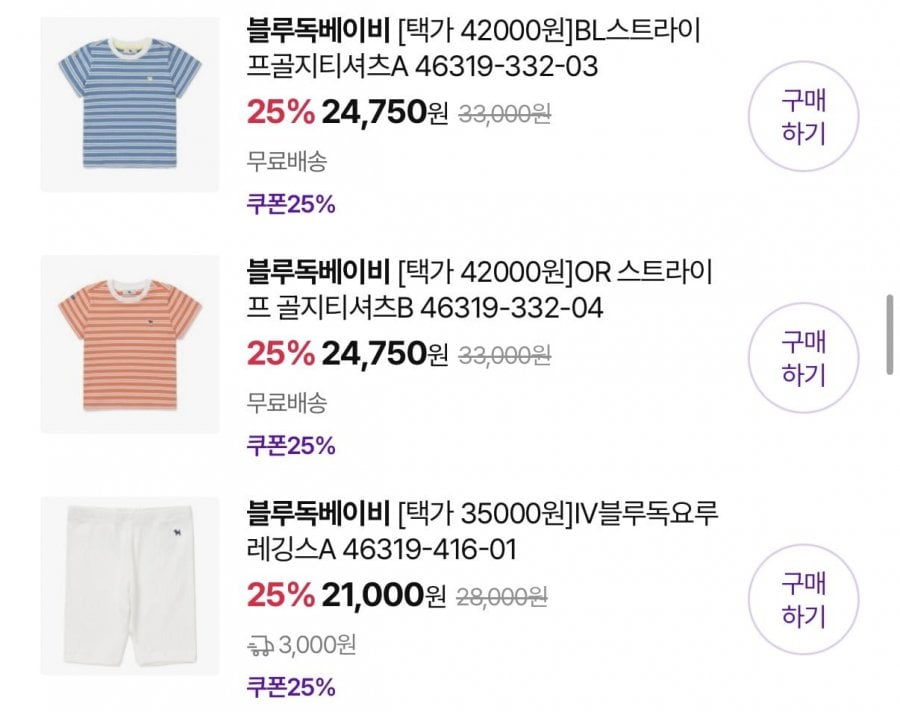Click the 21,000원 leggings sale price
The height and width of the screenshot is (712, 900).
(x=383, y=596)
